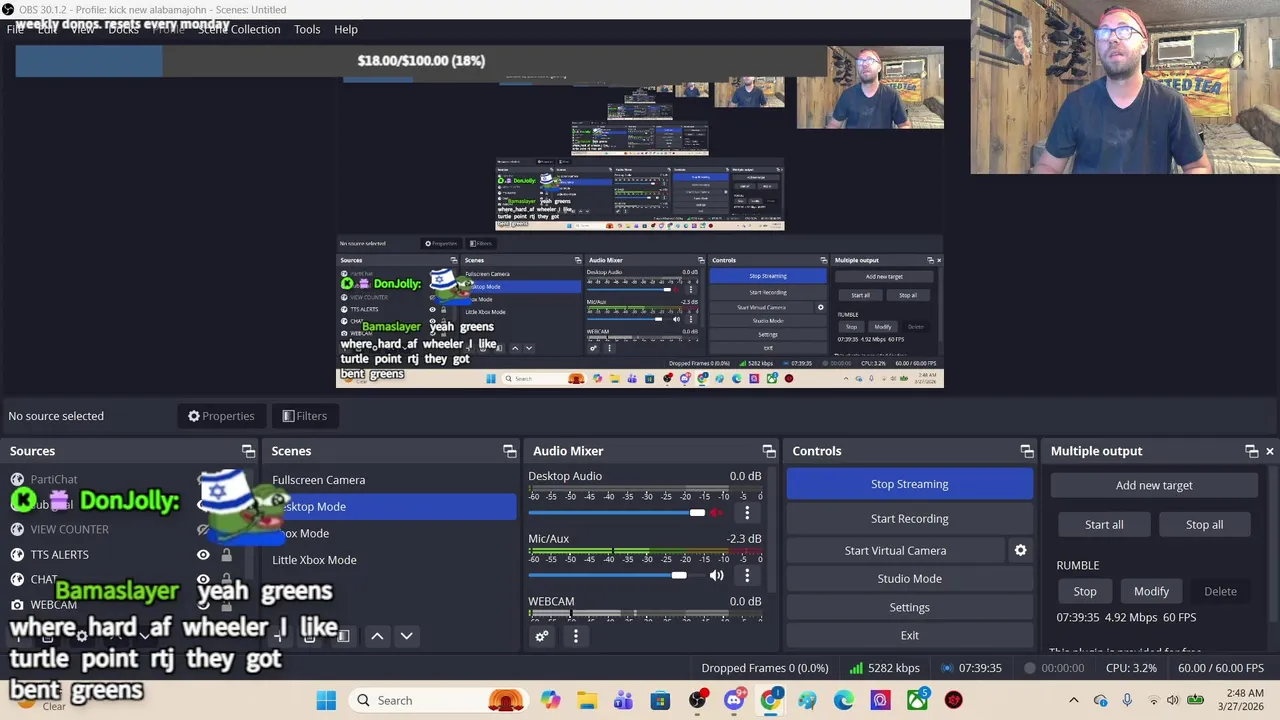
Task: Open virtual camera settings gear icon
Action: pyautogui.click(x=1020, y=550)
